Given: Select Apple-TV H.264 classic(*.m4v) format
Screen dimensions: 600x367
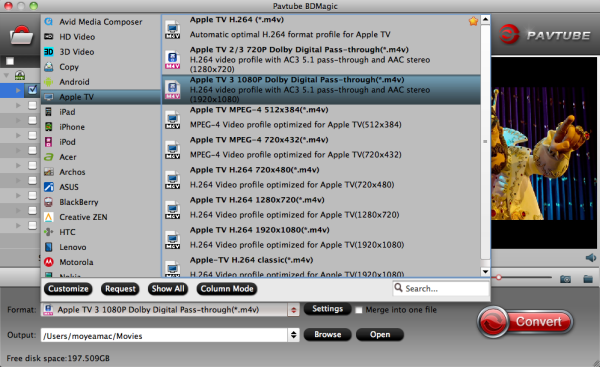Looking at the screenshot, I should coord(321,267).
